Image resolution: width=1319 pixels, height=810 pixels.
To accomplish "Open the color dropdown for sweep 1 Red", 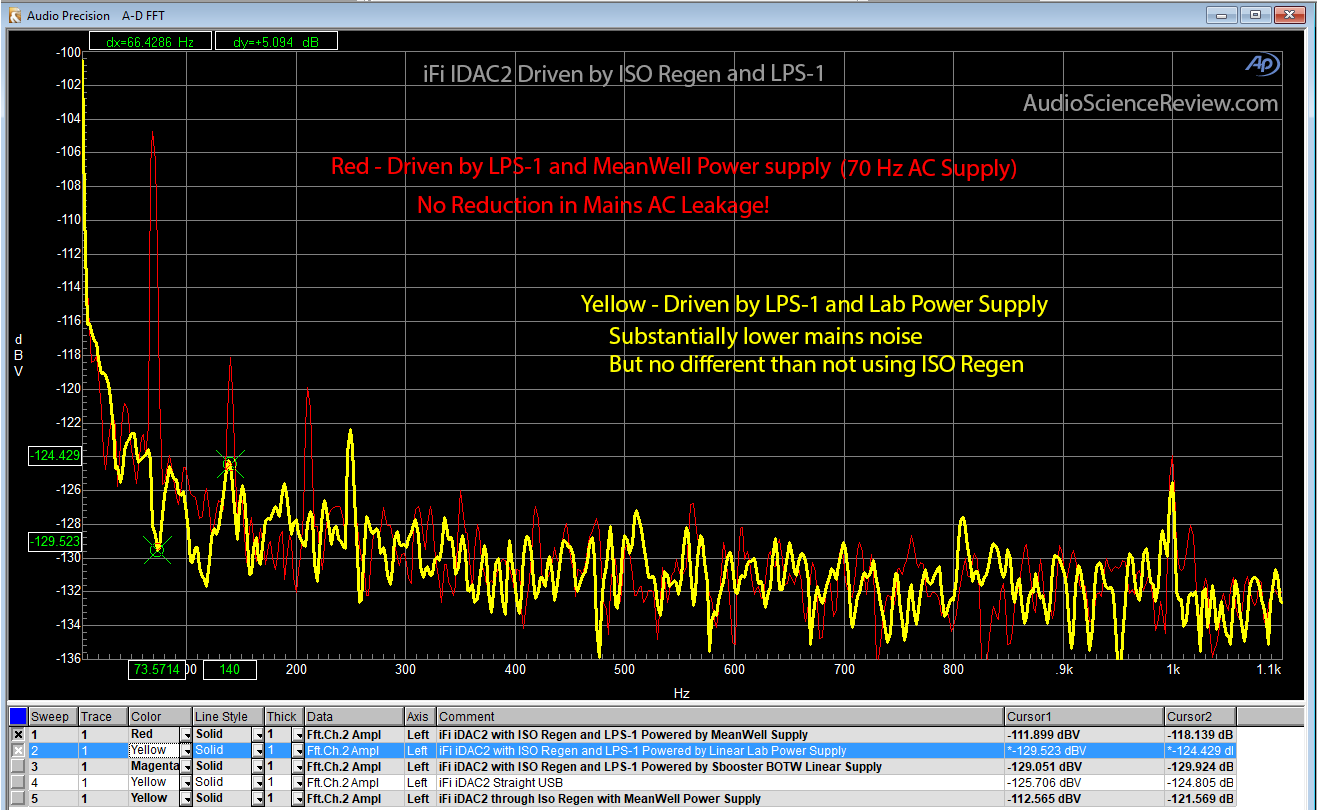I will click(185, 734).
